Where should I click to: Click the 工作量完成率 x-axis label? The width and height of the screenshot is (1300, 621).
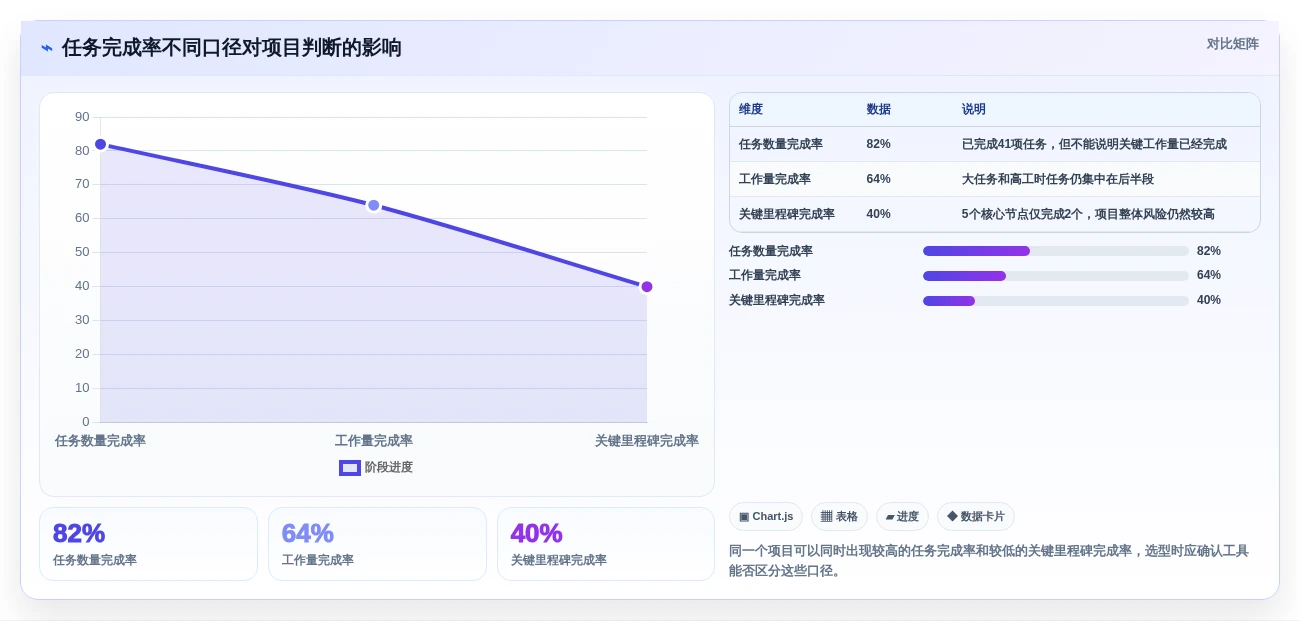pyautogui.click(x=374, y=441)
